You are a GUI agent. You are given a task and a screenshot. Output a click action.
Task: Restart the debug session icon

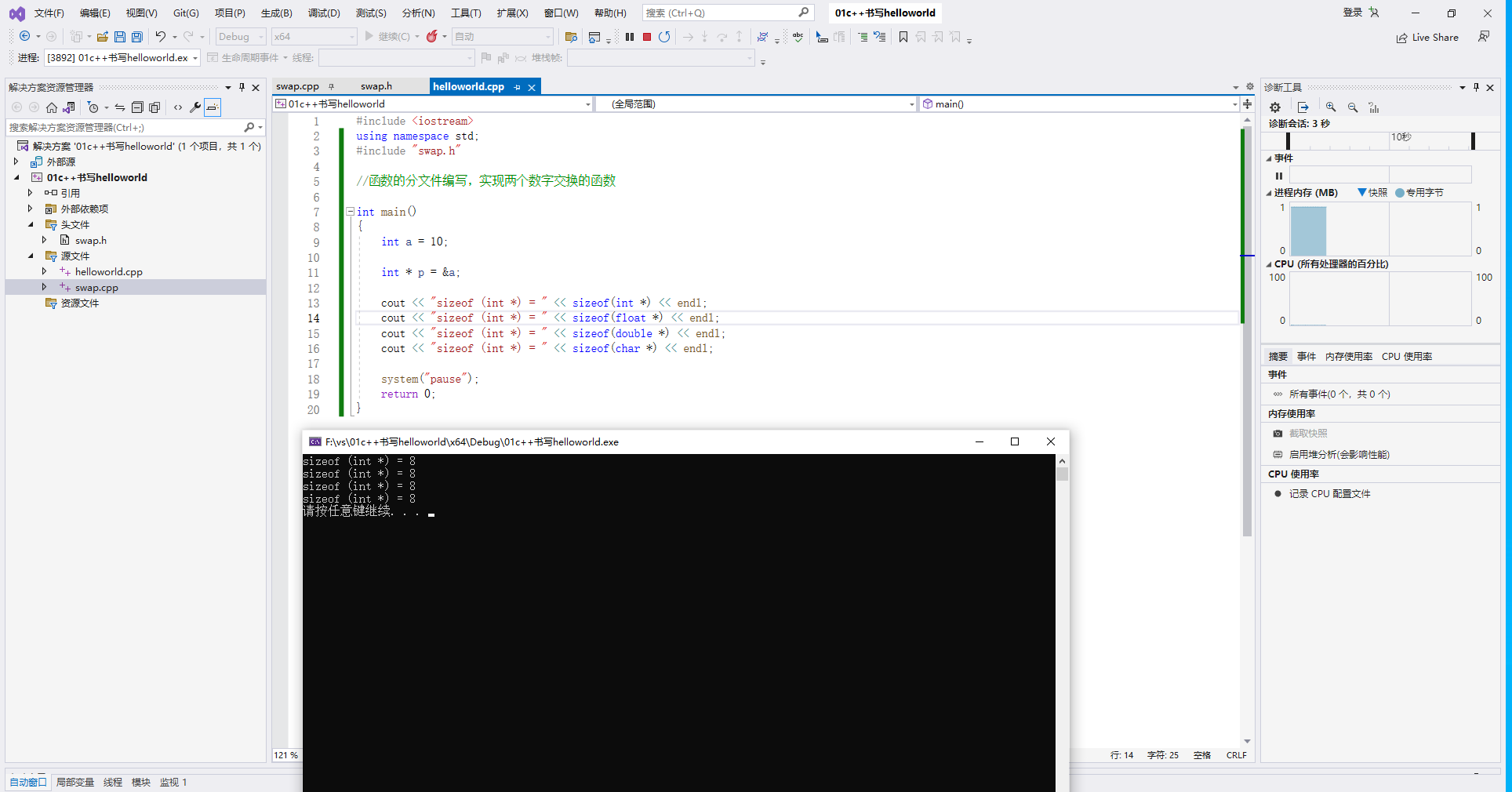(x=664, y=37)
